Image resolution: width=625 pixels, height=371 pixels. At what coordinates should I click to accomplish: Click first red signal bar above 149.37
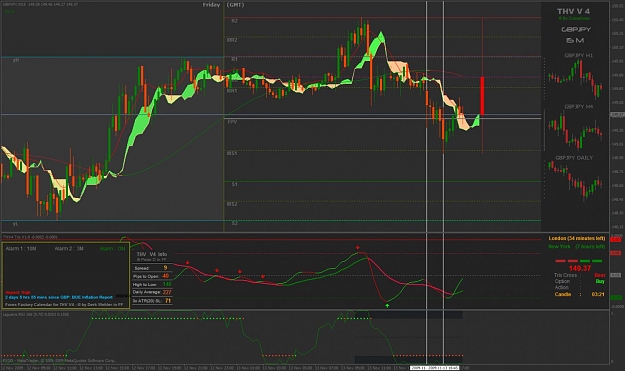click(560, 261)
